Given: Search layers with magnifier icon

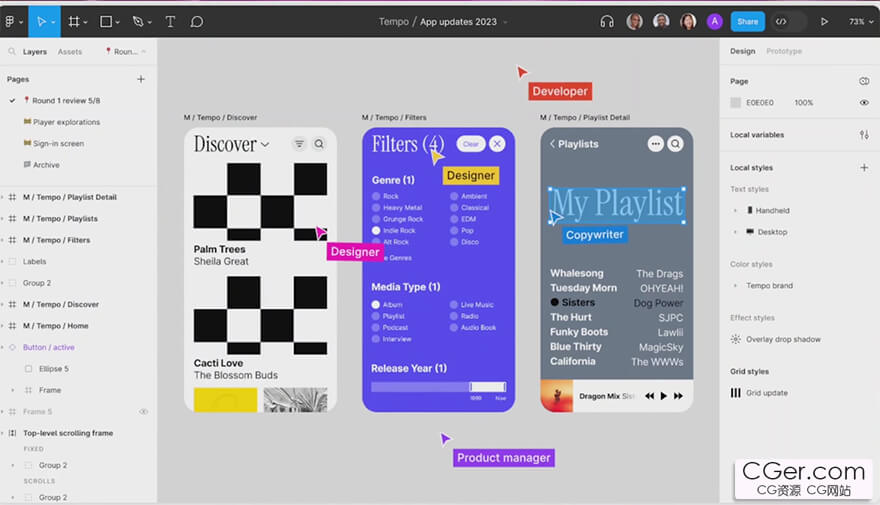Looking at the screenshot, I should tap(11, 51).
